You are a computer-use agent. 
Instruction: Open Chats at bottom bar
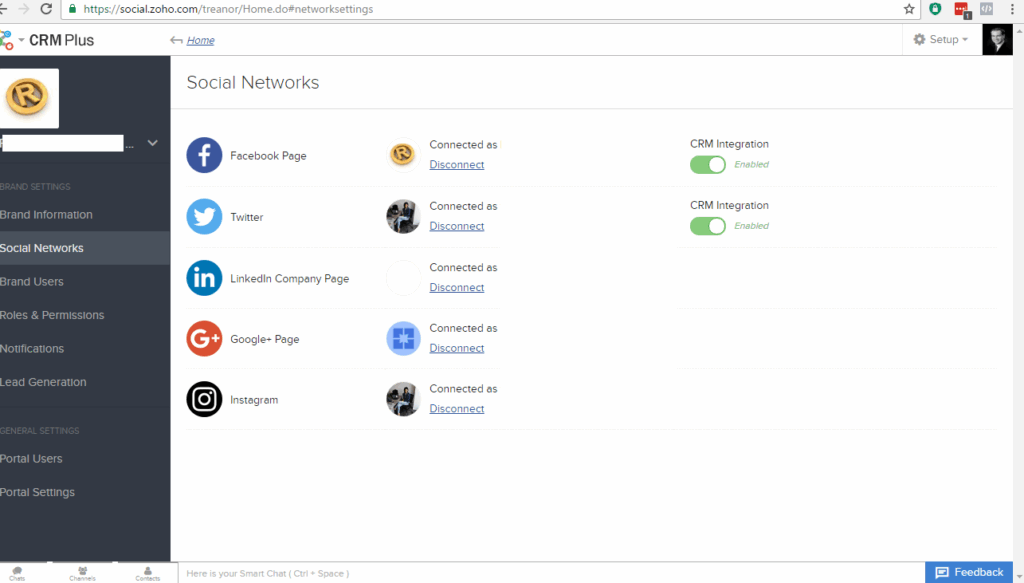coord(17,573)
